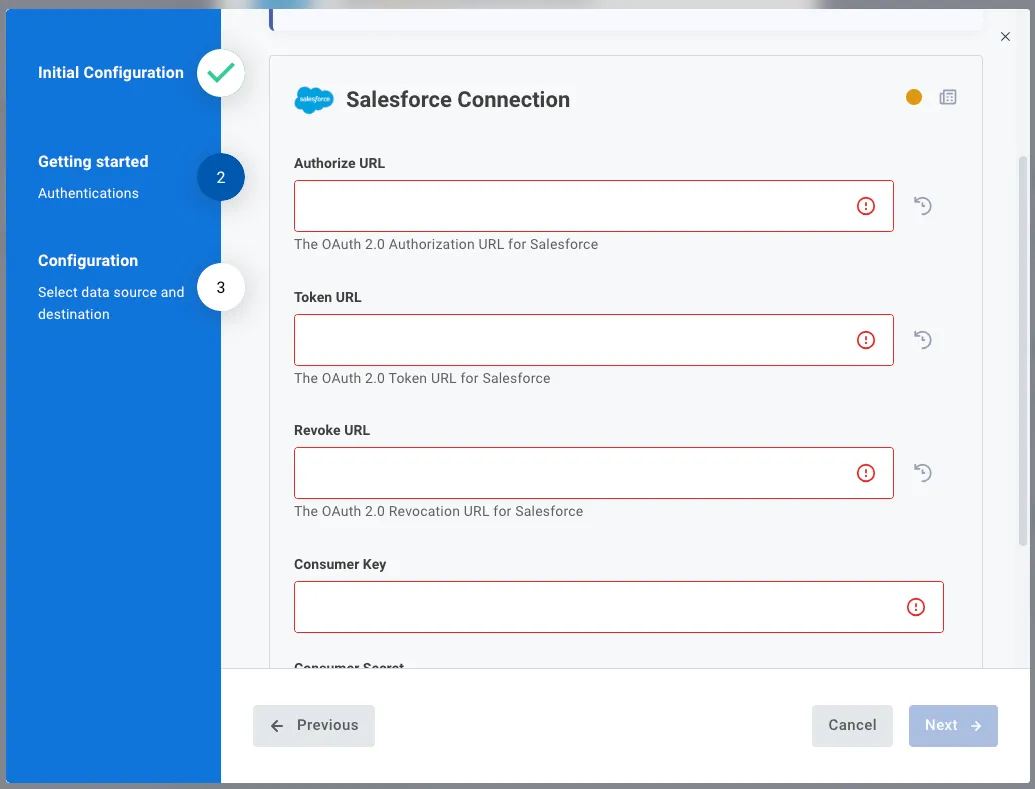This screenshot has height=789, width=1035.
Task: Open the Initial Configuration step
Action: click(x=110, y=73)
